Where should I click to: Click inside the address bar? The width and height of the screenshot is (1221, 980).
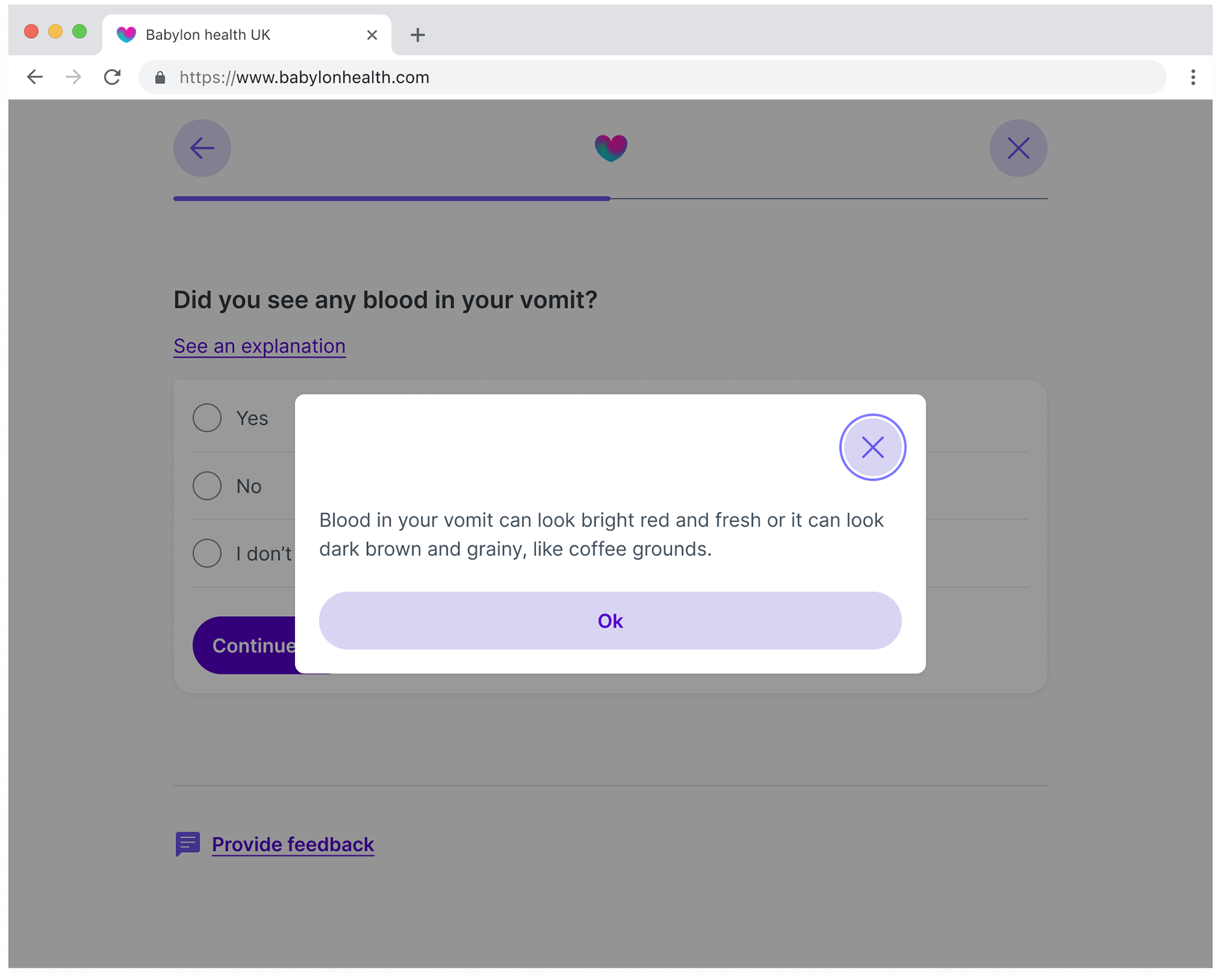pos(445,77)
